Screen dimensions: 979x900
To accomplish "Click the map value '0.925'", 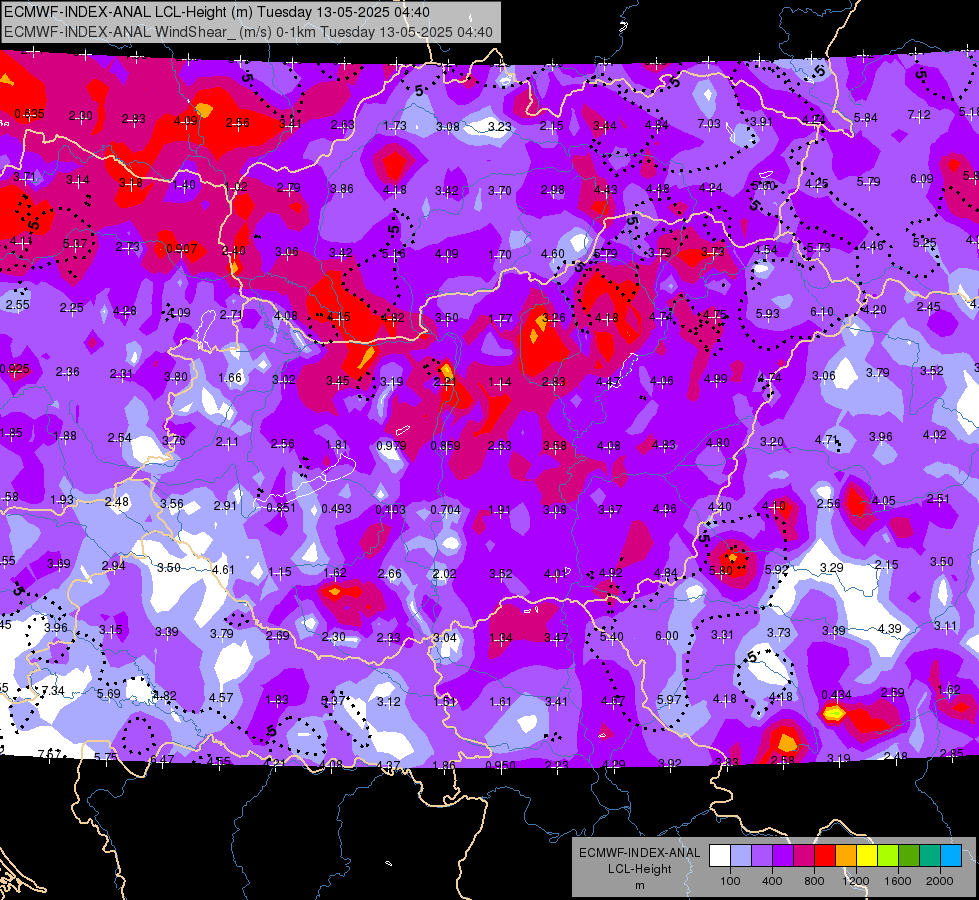I will click(x=14, y=368).
